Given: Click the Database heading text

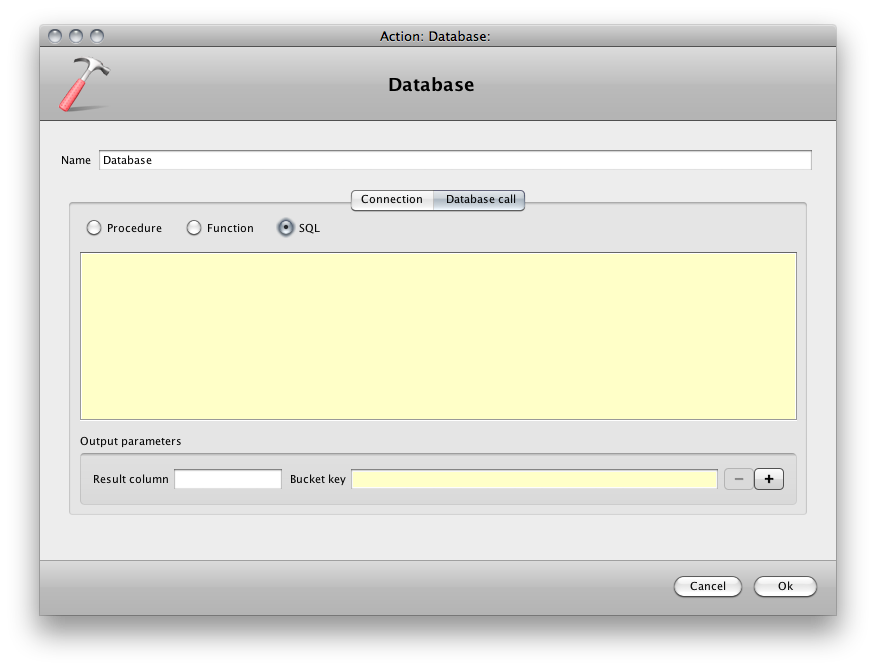Looking at the screenshot, I should click(x=431, y=84).
